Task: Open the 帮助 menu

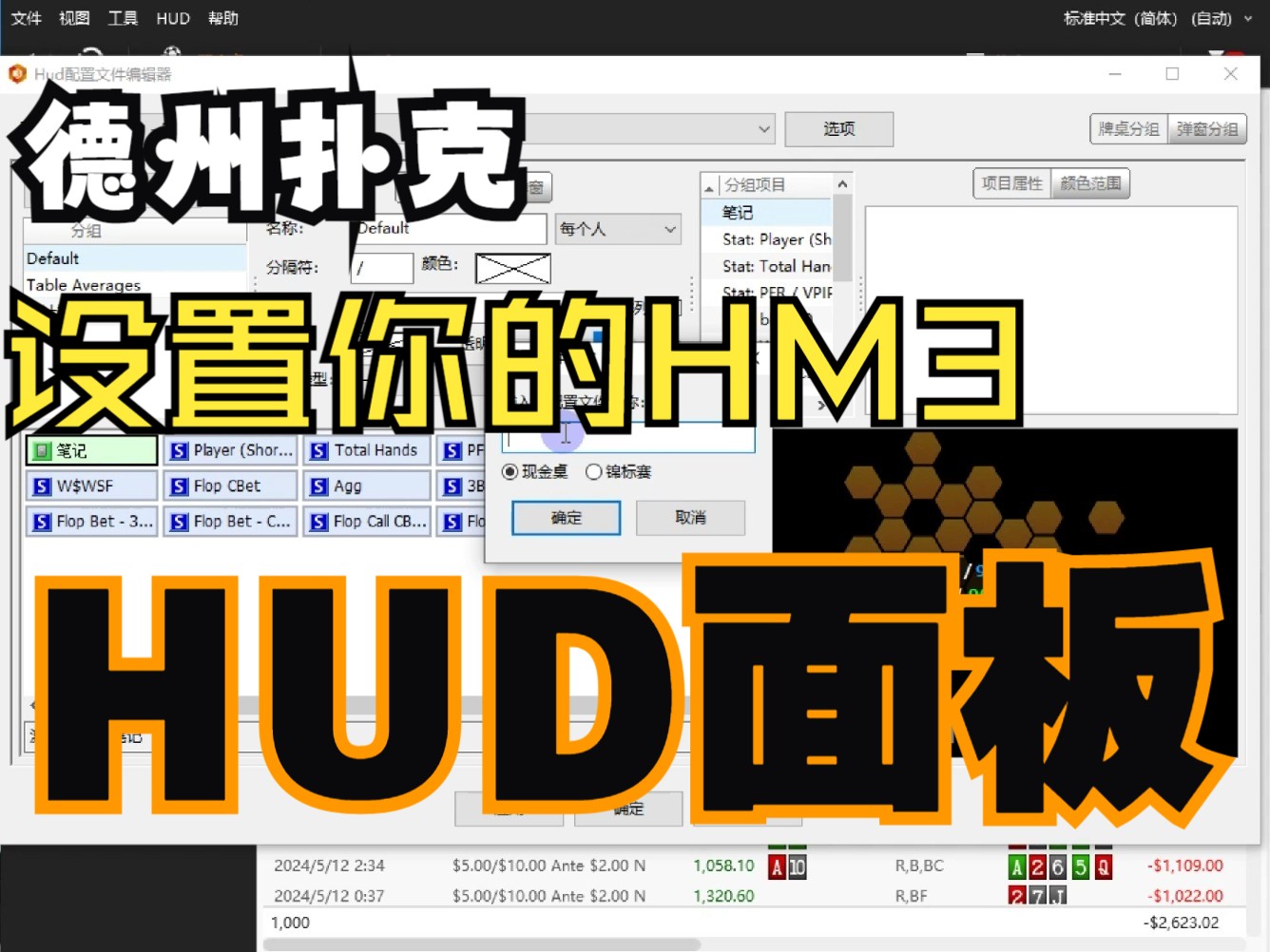Action: pos(223,18)
